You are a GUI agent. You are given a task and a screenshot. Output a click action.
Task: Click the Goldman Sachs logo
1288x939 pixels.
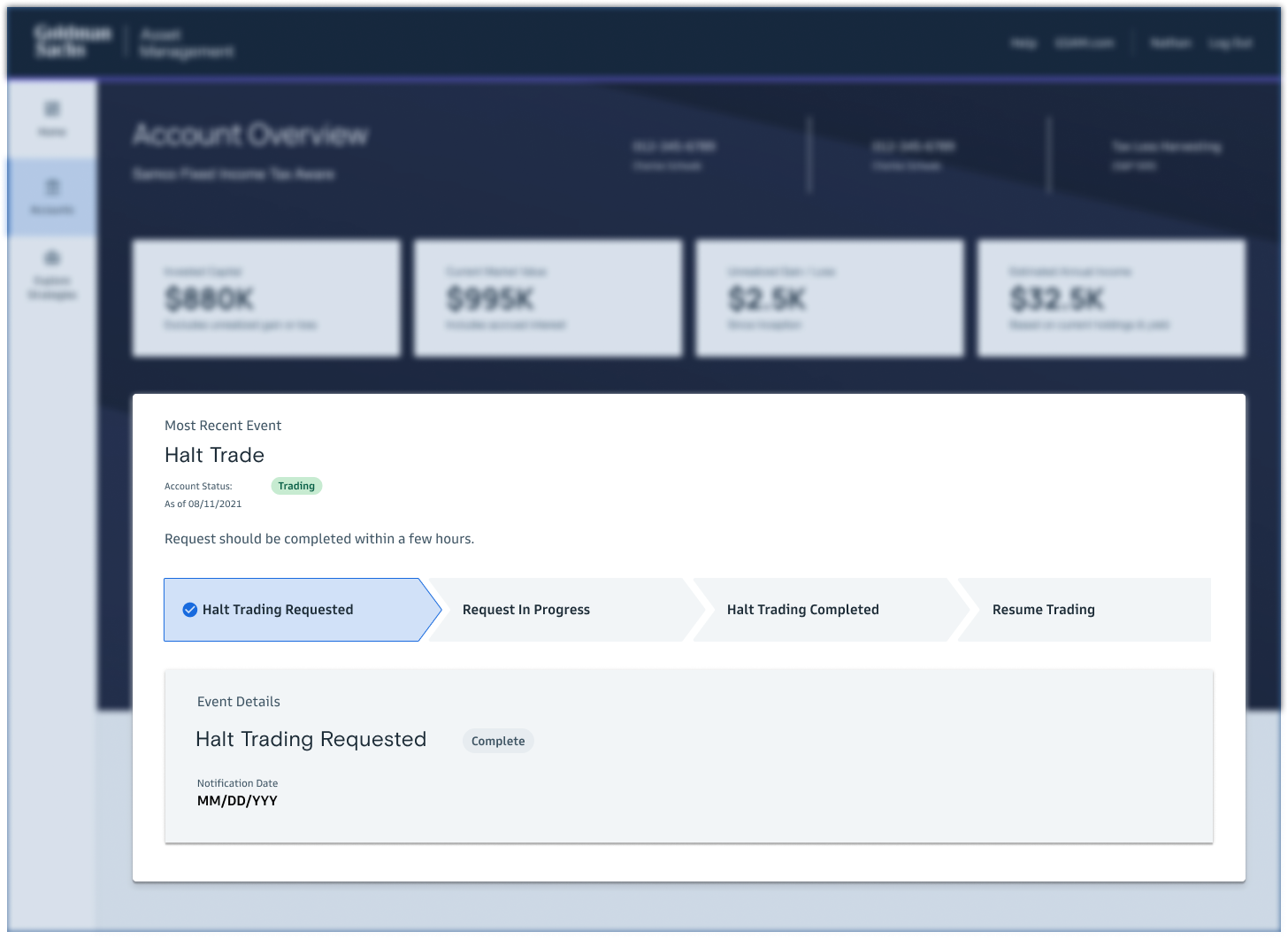click(x=73, y=42)
